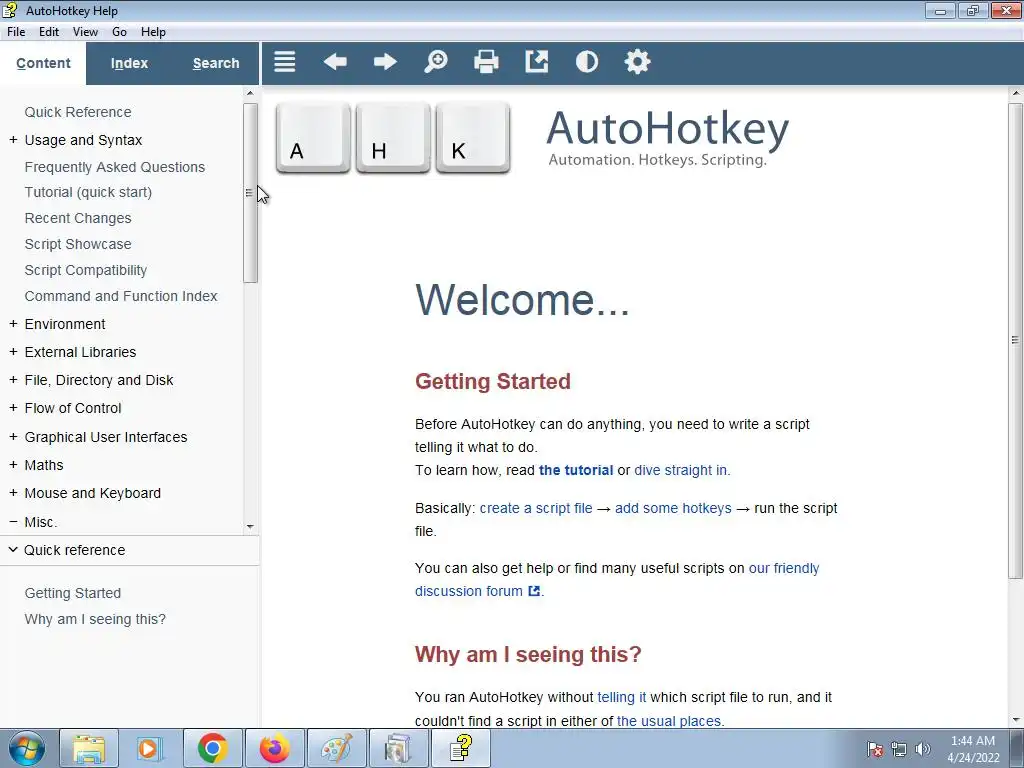
Task: Select Frequently Asked Questions topic
Action: [114, 167]
